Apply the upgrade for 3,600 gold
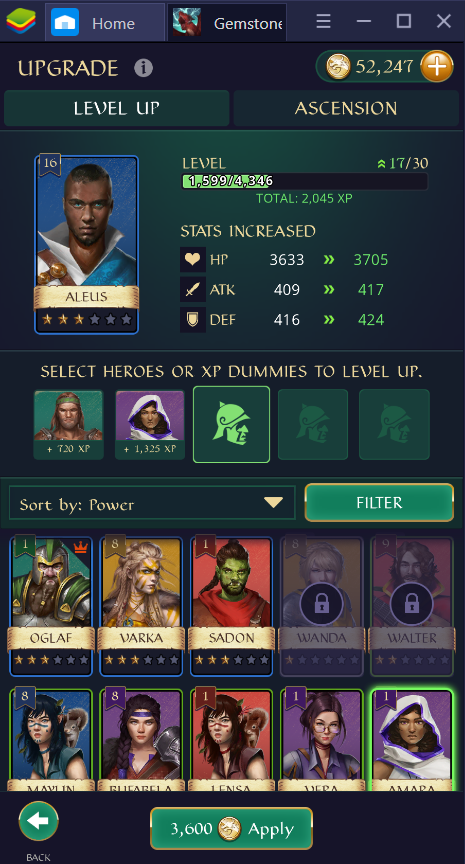Viewport: 465px width, 864px height. click(x=231, y=828)
